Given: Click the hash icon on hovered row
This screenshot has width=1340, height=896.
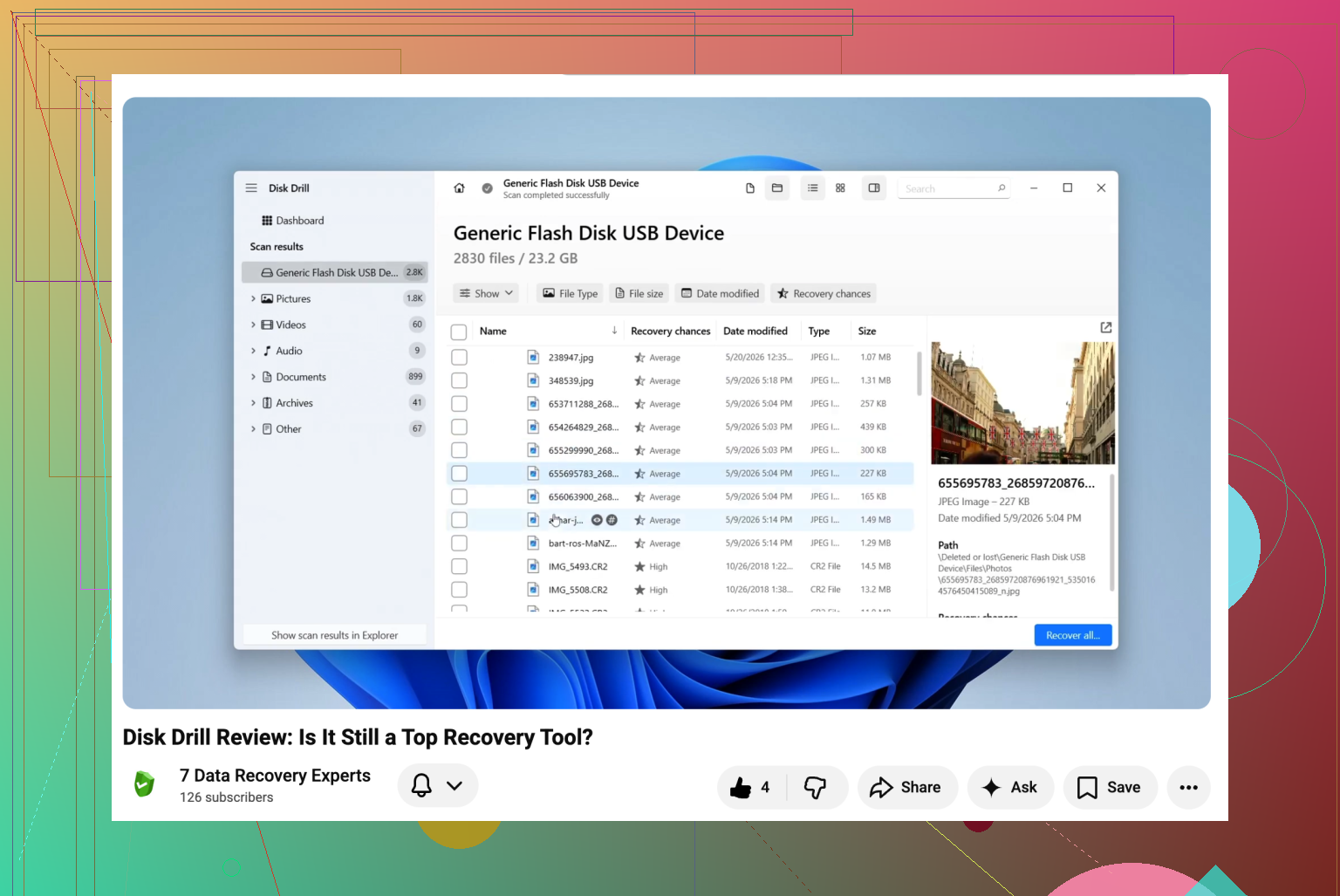Looking at the screenshot, I should point(612,520).
